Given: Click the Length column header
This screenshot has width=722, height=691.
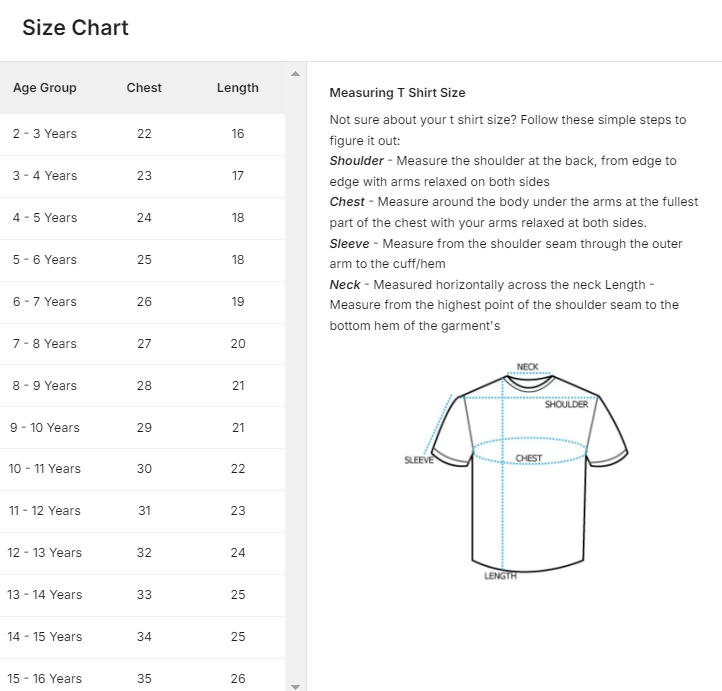Looking at the screenshot, I should coord(237,88).
